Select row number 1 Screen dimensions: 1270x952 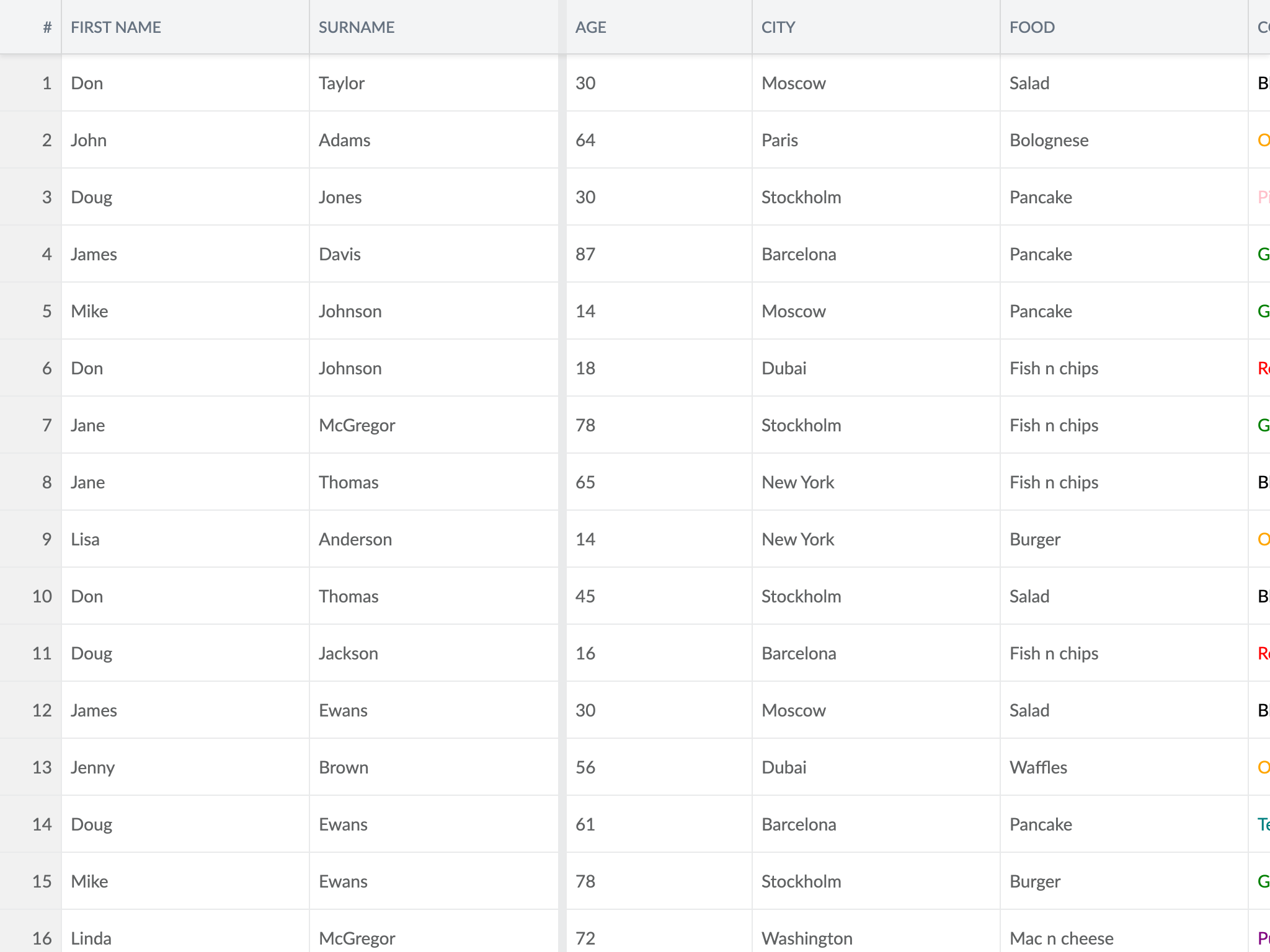(x=30, y=83)
